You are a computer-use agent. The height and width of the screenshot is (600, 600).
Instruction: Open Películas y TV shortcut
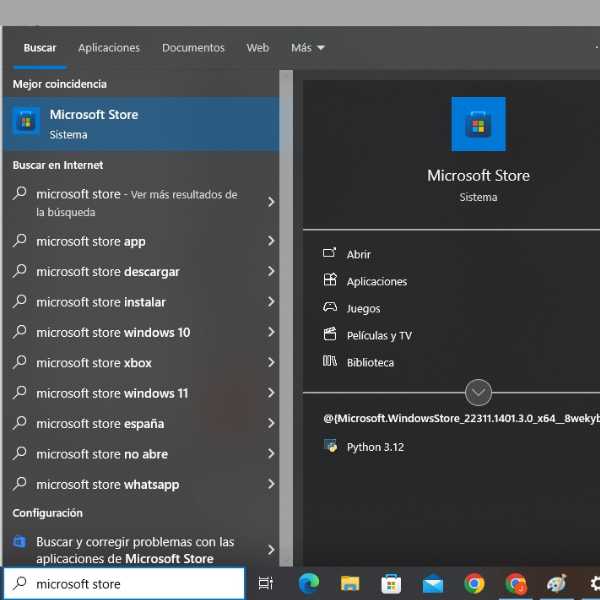[378, 335]
